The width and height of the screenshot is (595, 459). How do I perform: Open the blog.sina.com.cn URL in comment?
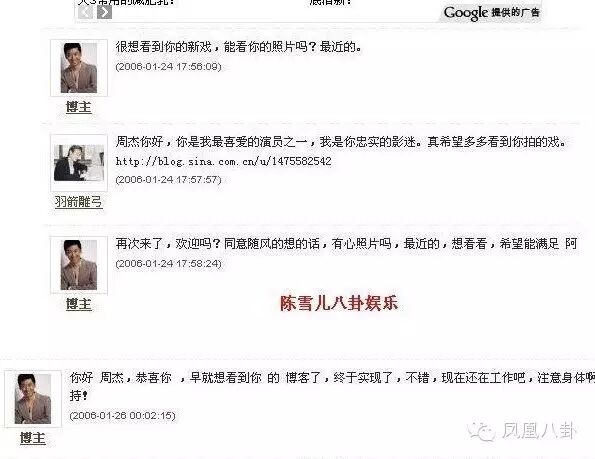coord(224,161)
